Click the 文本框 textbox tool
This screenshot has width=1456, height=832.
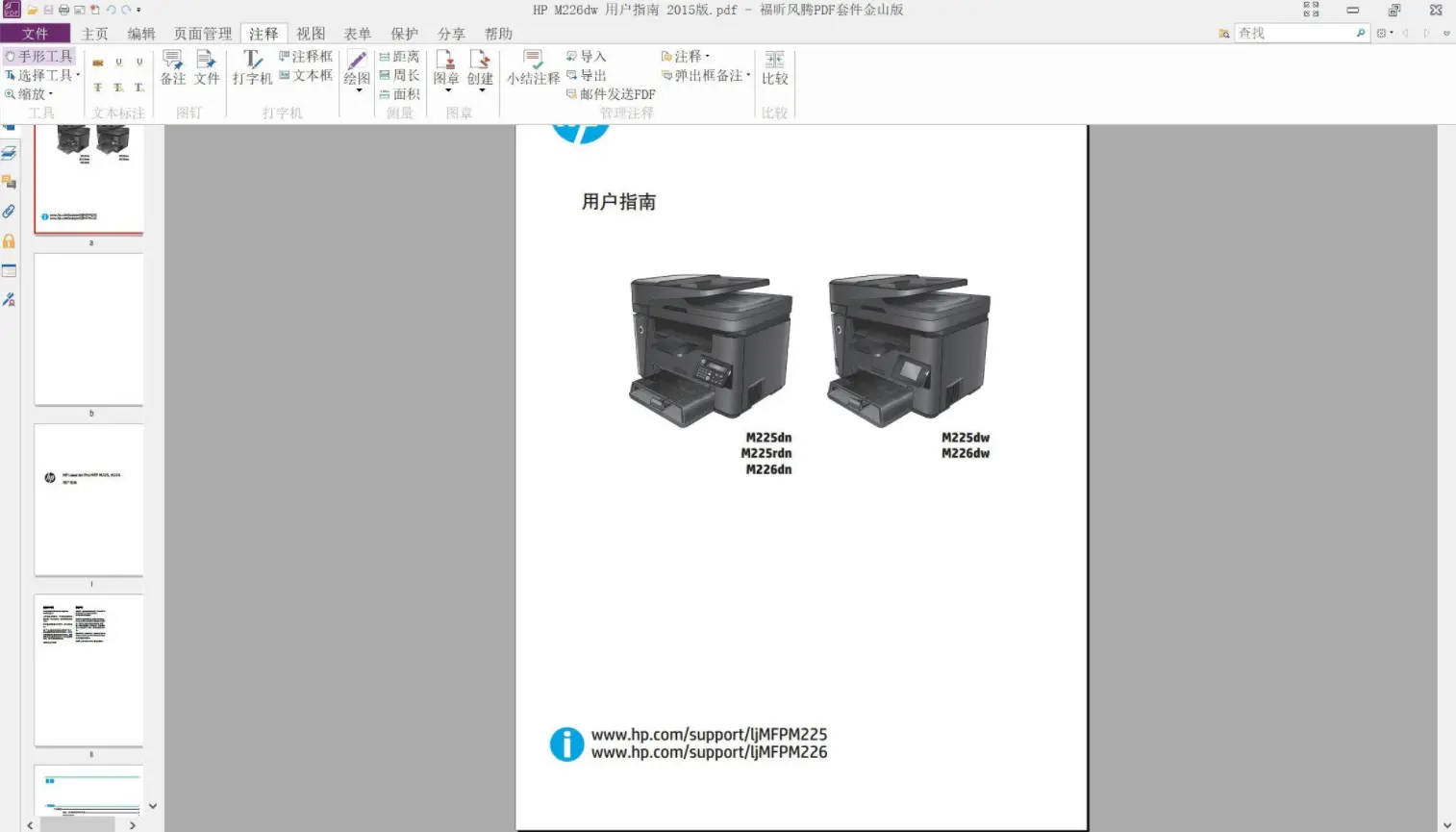306,75
